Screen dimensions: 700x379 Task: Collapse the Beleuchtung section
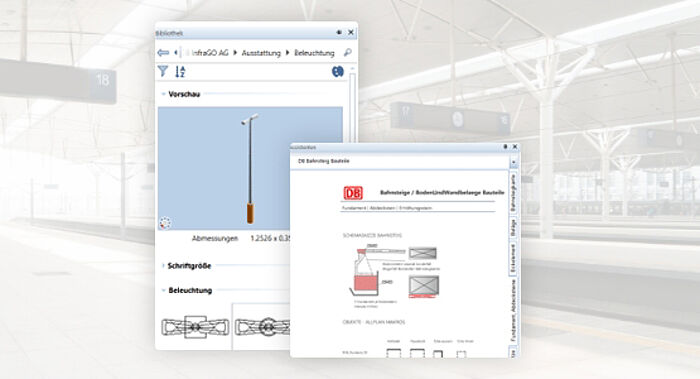tap(163, 290)
